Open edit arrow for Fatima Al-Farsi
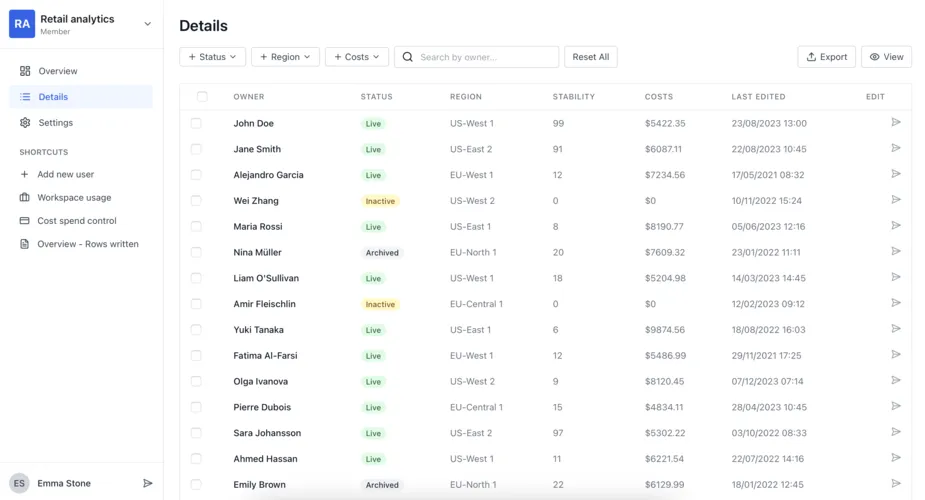 point(896,354)
